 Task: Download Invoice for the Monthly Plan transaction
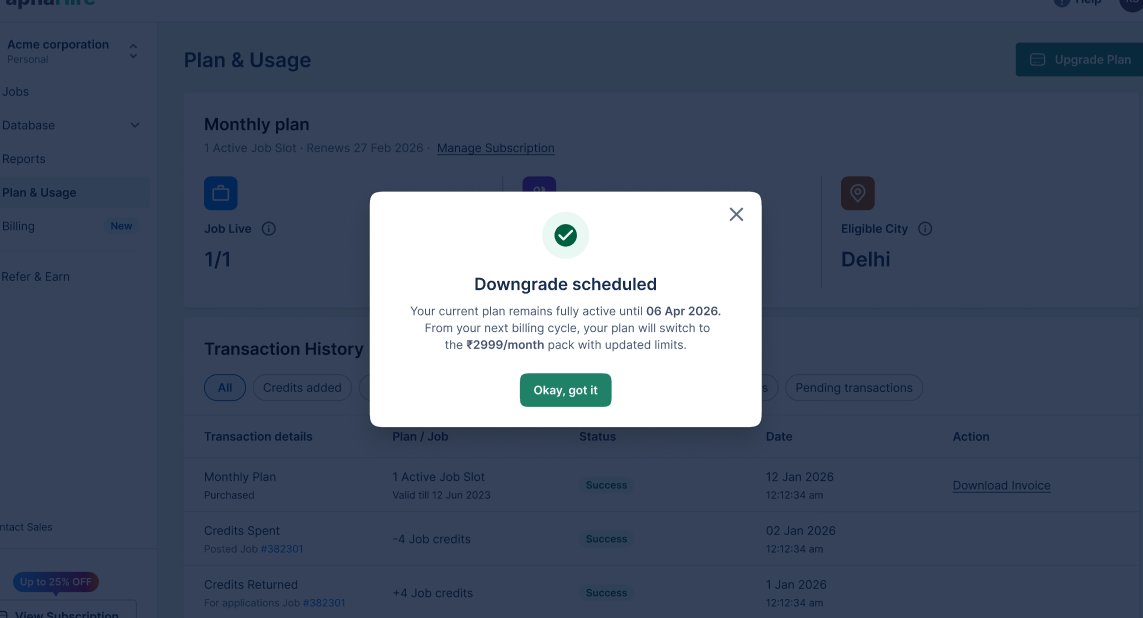point(1002,485)
